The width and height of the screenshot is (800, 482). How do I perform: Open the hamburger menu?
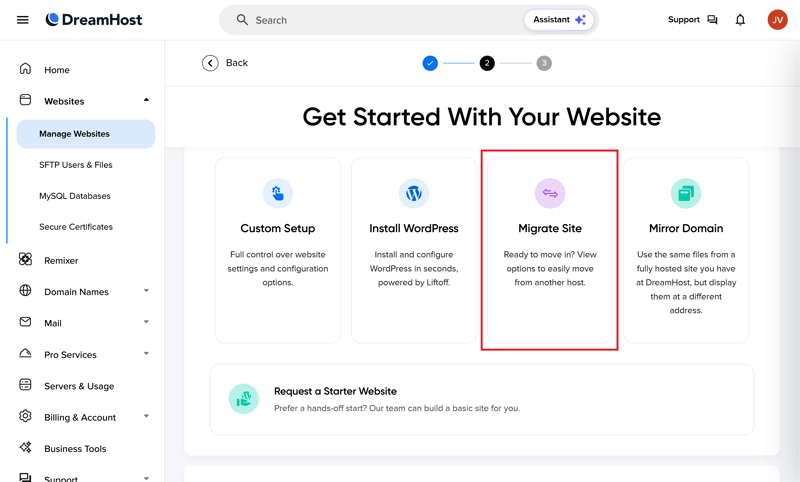pyautogui.click(x=22, y=20)
